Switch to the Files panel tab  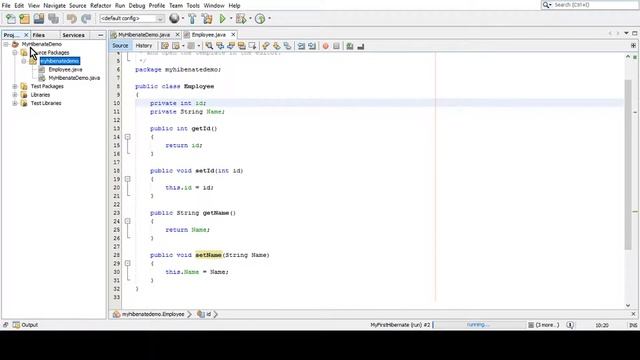pyautogui.click(x=39, y=35)
